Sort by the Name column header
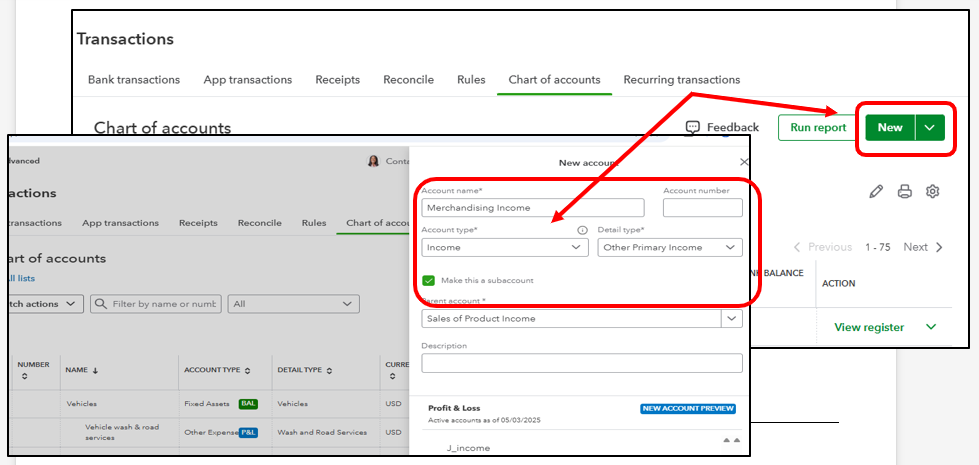979x465 pixels. [x=82, y=370]
